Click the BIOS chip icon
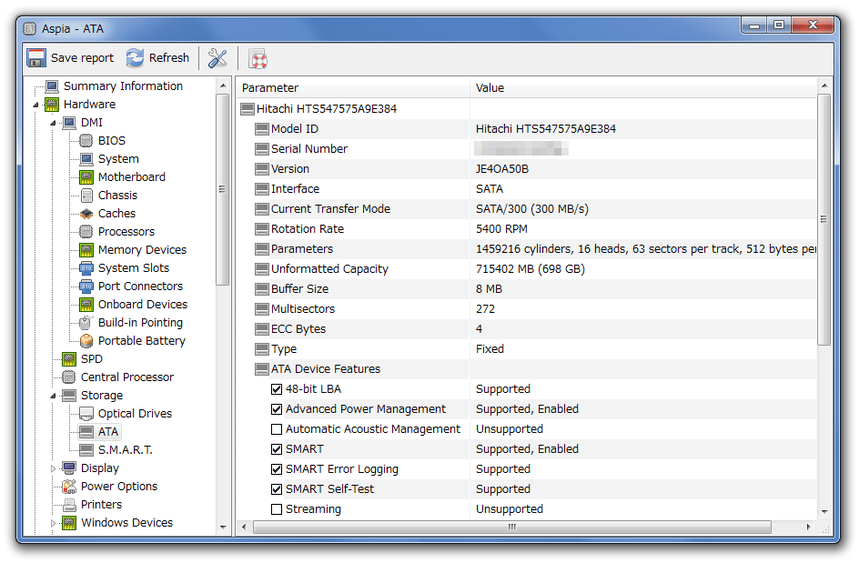Image resolution: width=859 pixels, height=563 pixels. (x=86, y=141)
